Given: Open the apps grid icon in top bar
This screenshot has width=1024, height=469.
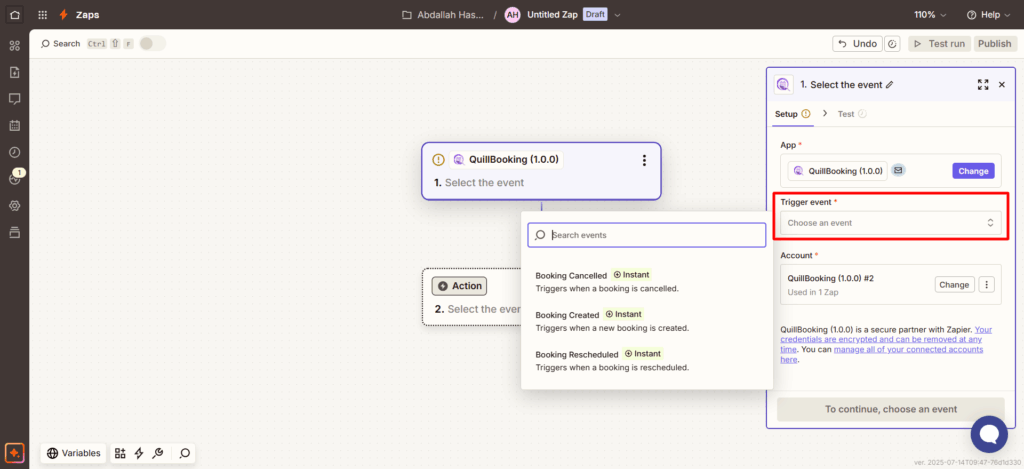Looking at the screenshot, I should click(42, 15).
